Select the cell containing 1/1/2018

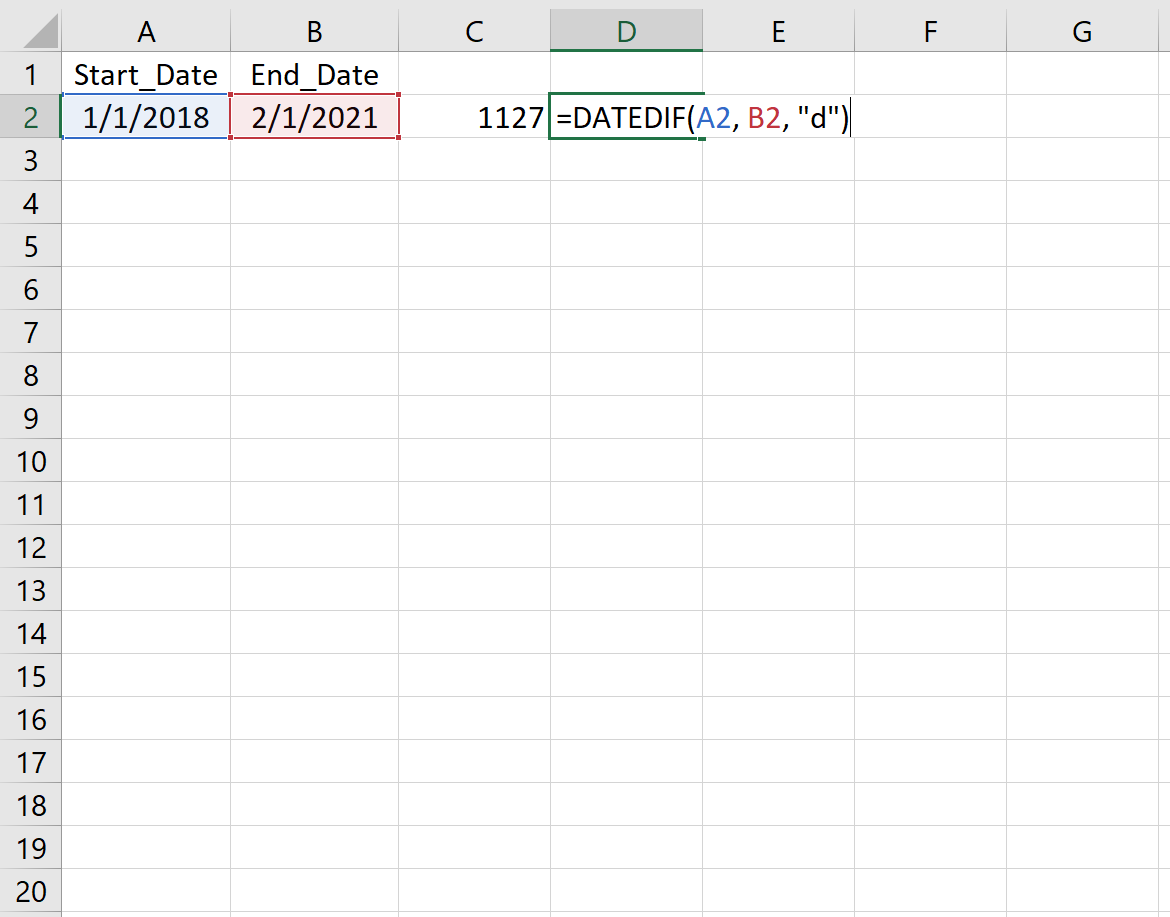[x=146, y=117]
